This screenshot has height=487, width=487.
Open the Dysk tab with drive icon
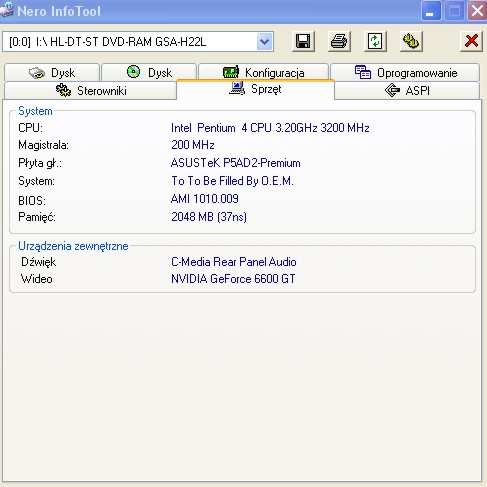pyautogui.click(x=52, y=72)
